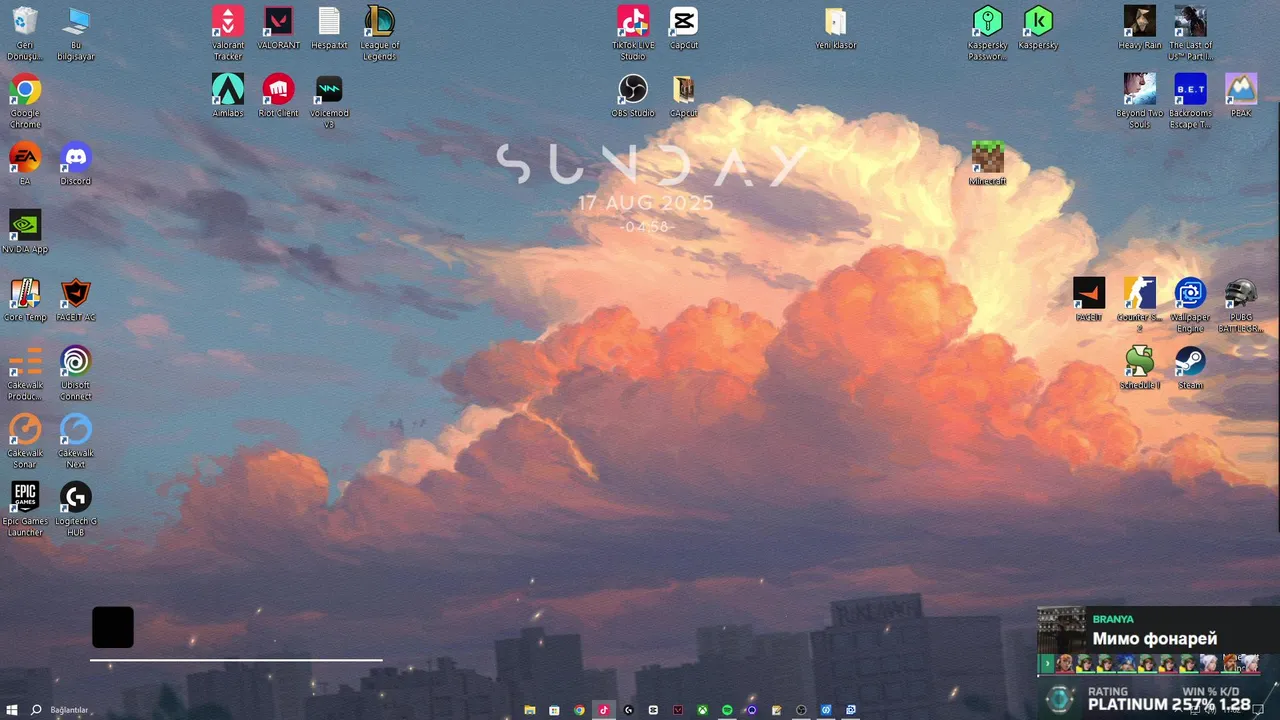
Task: Launch FACEIT AC shortcut
Action: [76, 299]
